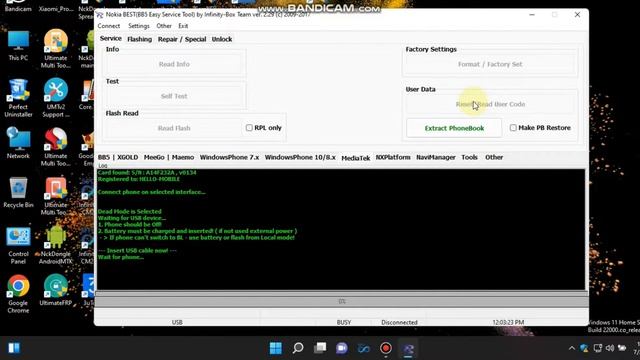Viewport: 640px width, 360px height.
Task: Open the Repair / Special tab
Action: (x=182, y=39)
